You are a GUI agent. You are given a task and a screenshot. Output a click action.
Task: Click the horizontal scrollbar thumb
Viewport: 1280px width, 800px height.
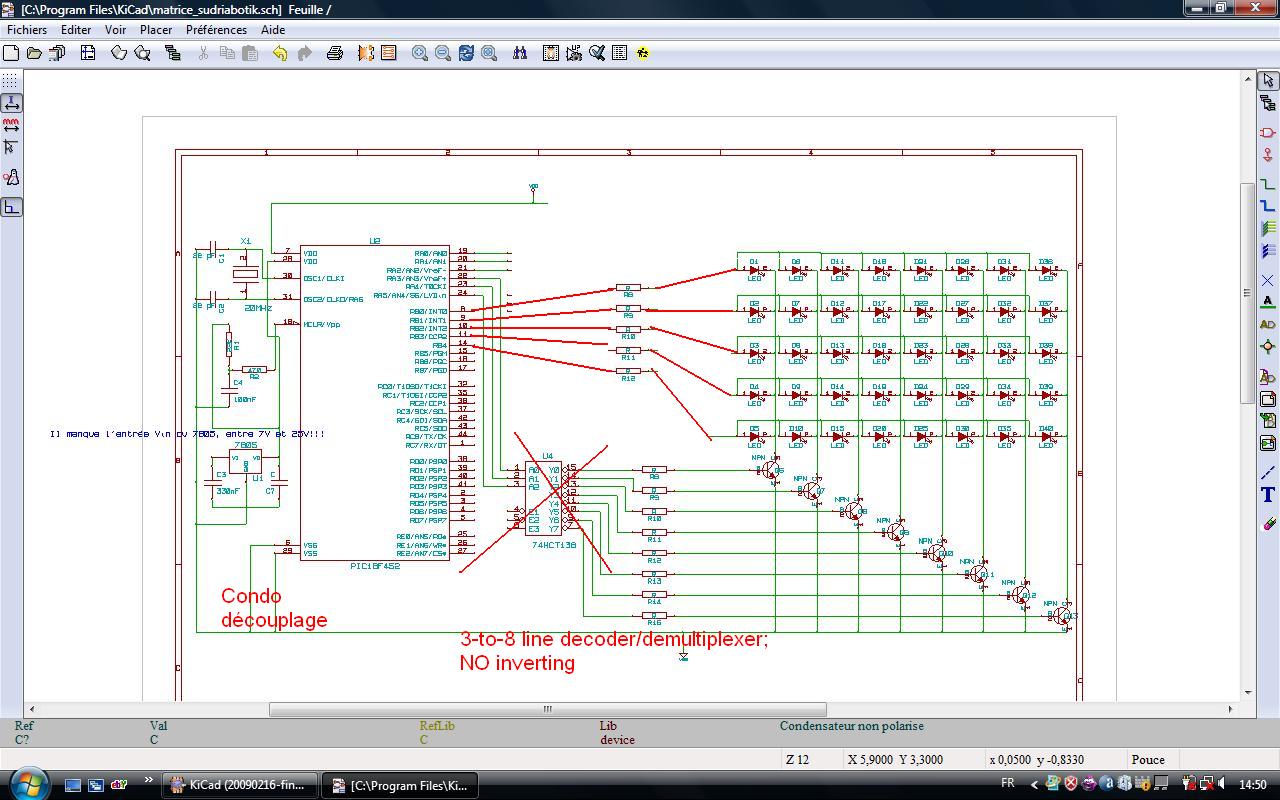547,709
